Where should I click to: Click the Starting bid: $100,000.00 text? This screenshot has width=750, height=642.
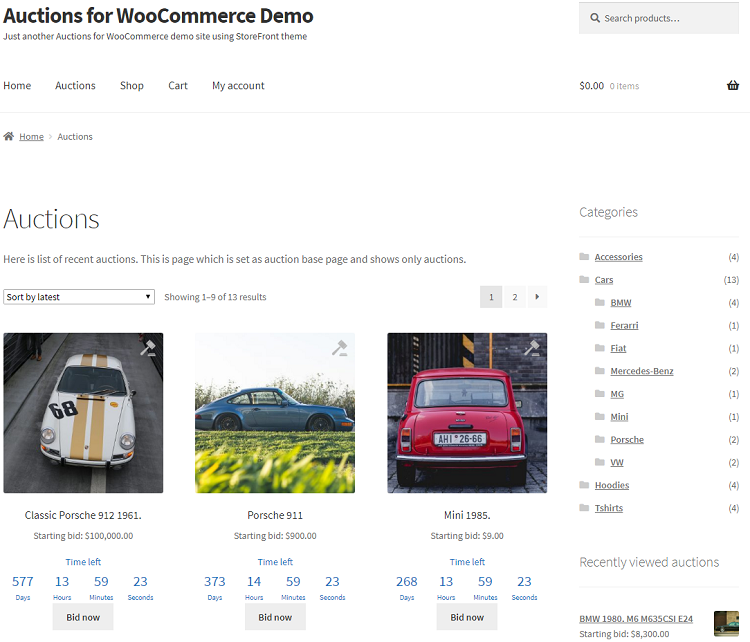click(83, 536)
